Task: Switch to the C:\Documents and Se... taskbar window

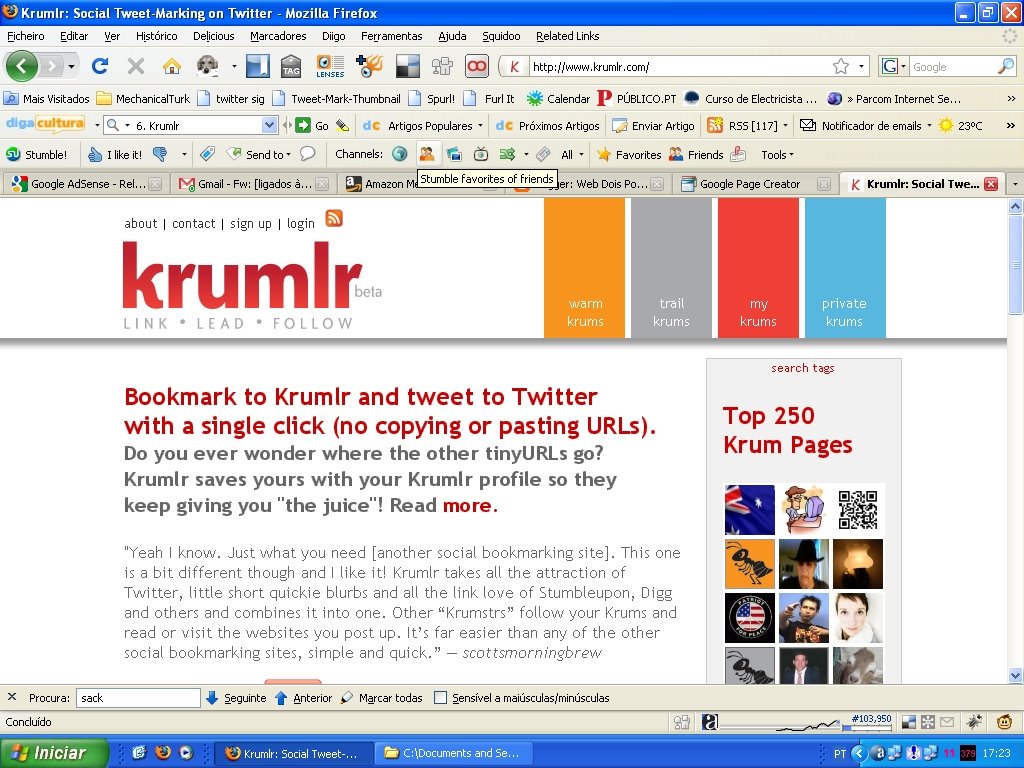Action: coord(454,753)
